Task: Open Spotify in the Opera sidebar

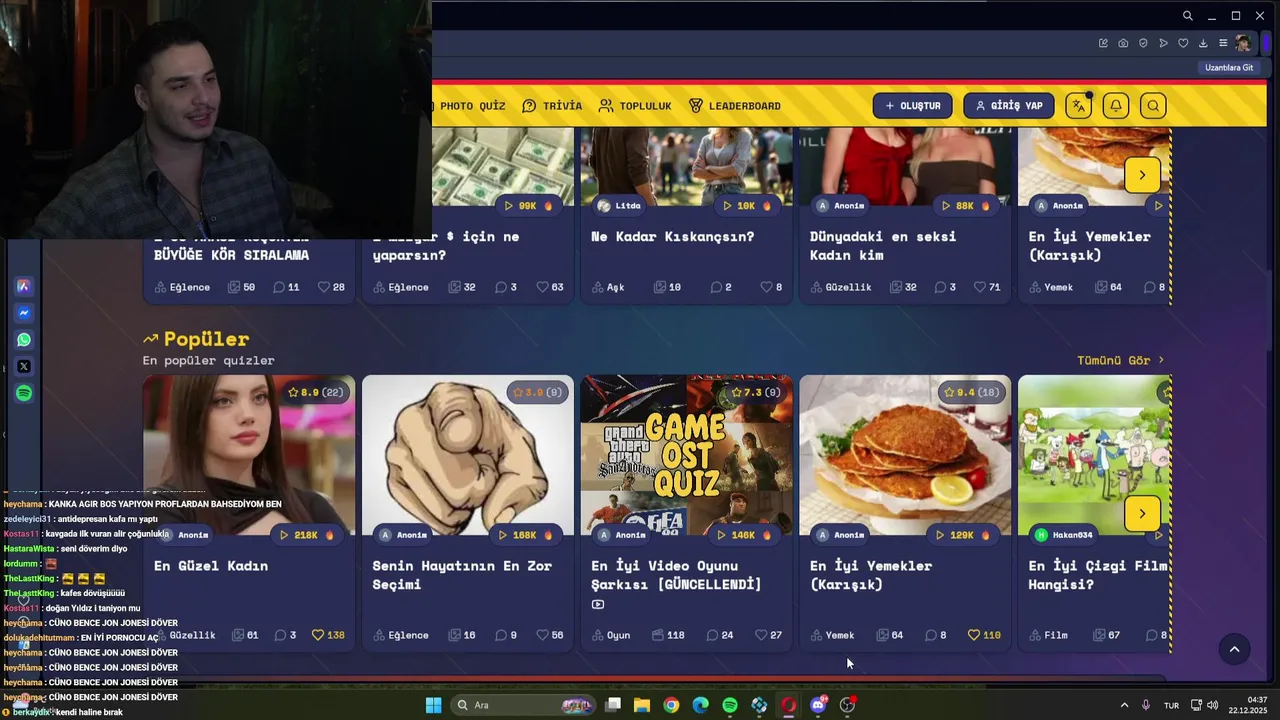Action: click(x=24, y=393)
